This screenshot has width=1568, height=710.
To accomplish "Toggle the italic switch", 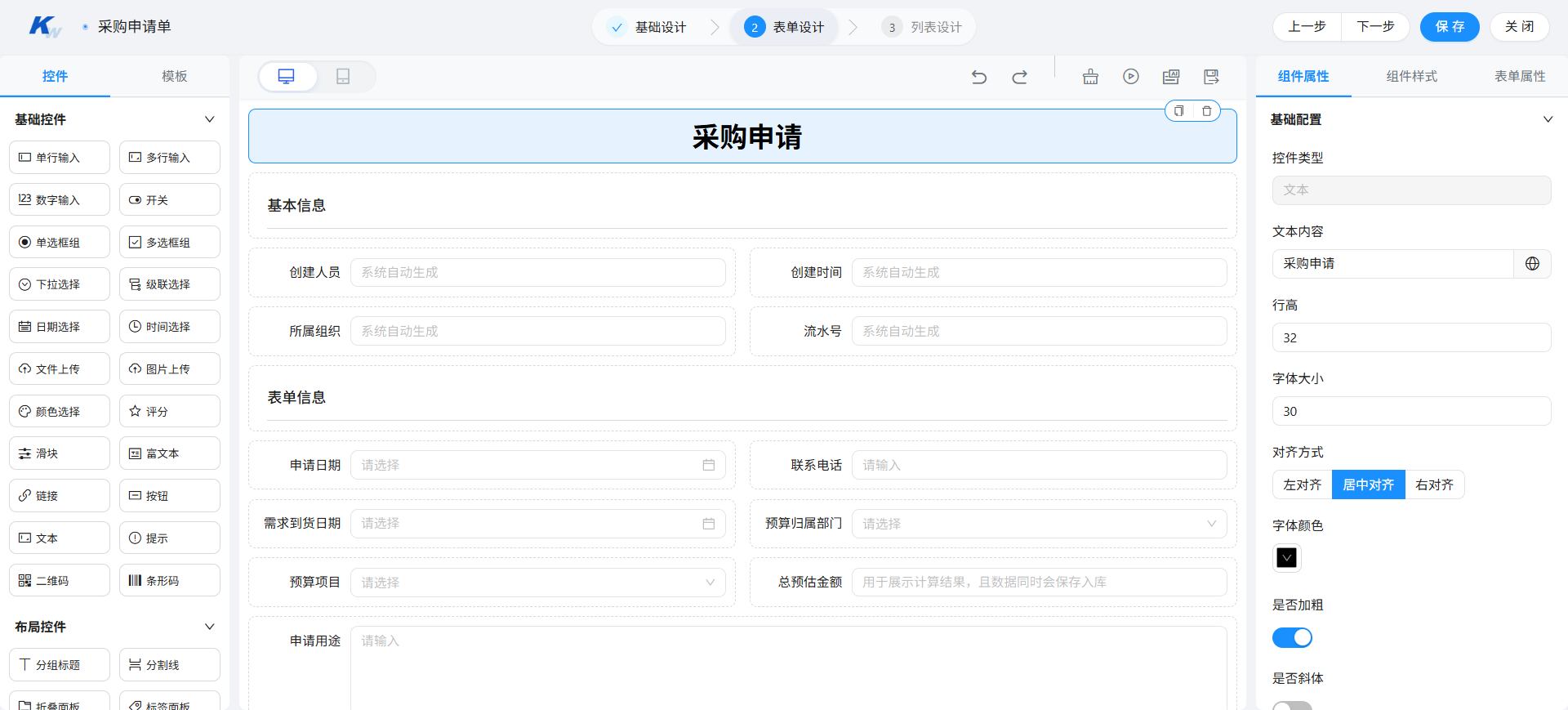I will point(1292,706).
